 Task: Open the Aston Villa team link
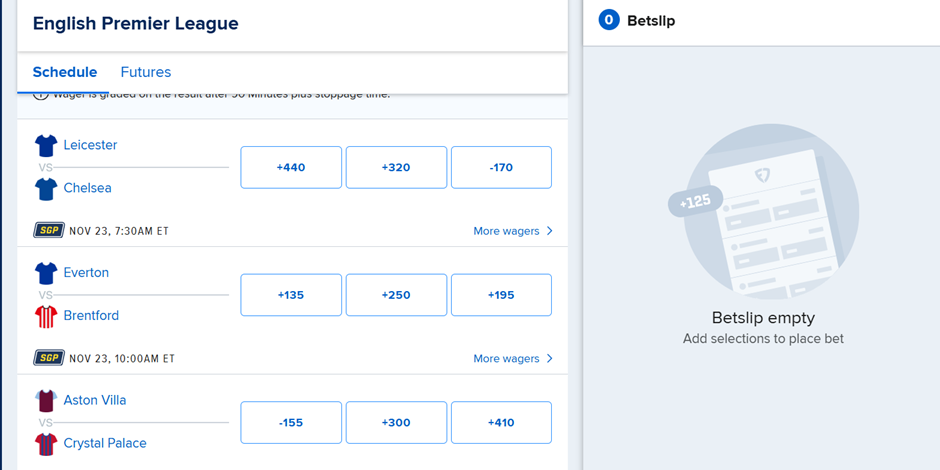click(x=95, y=400)
